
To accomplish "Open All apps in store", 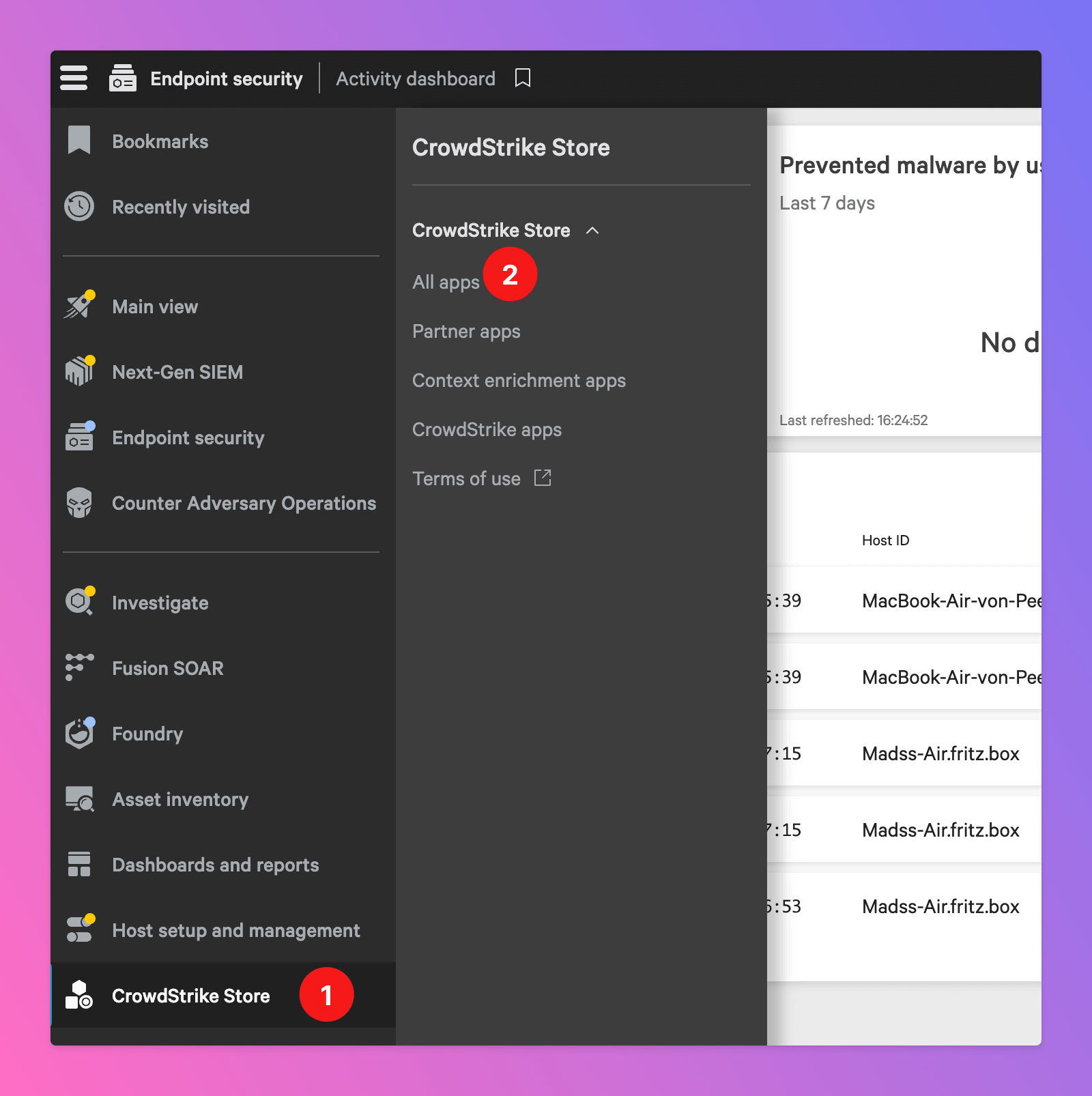I will (446, 282).
